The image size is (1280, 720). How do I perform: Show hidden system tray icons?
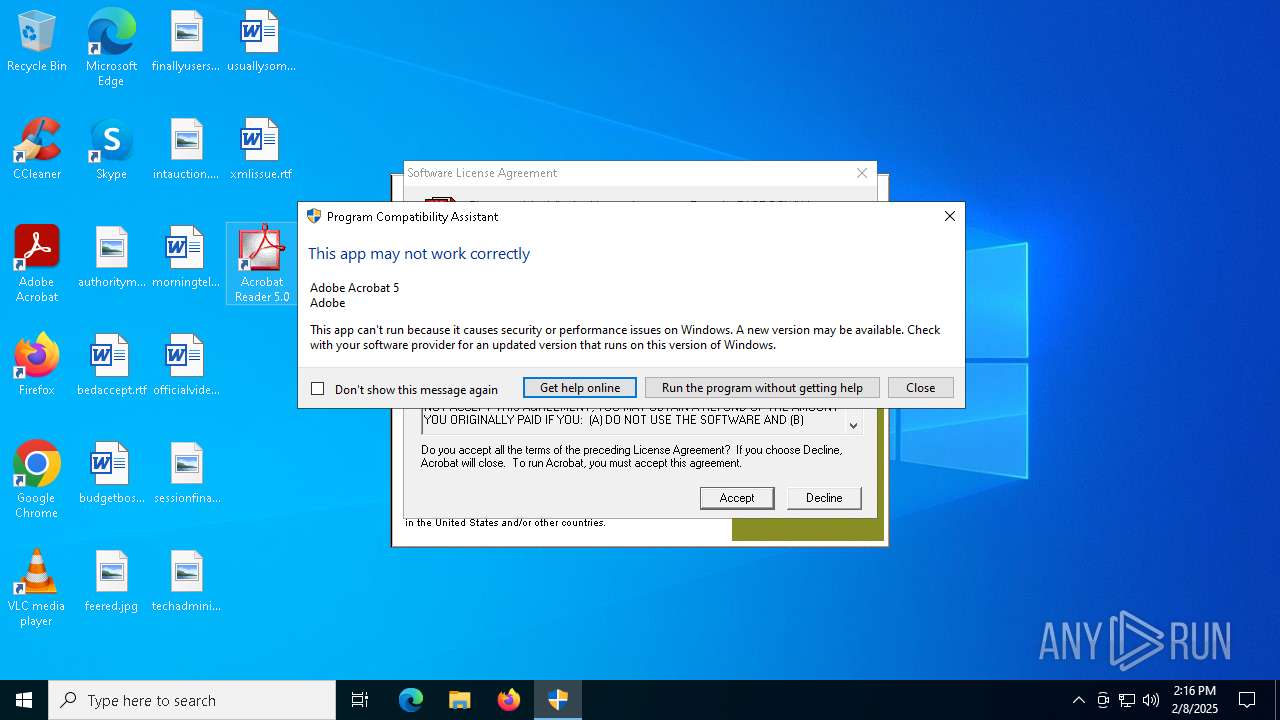click(1079, 700)
